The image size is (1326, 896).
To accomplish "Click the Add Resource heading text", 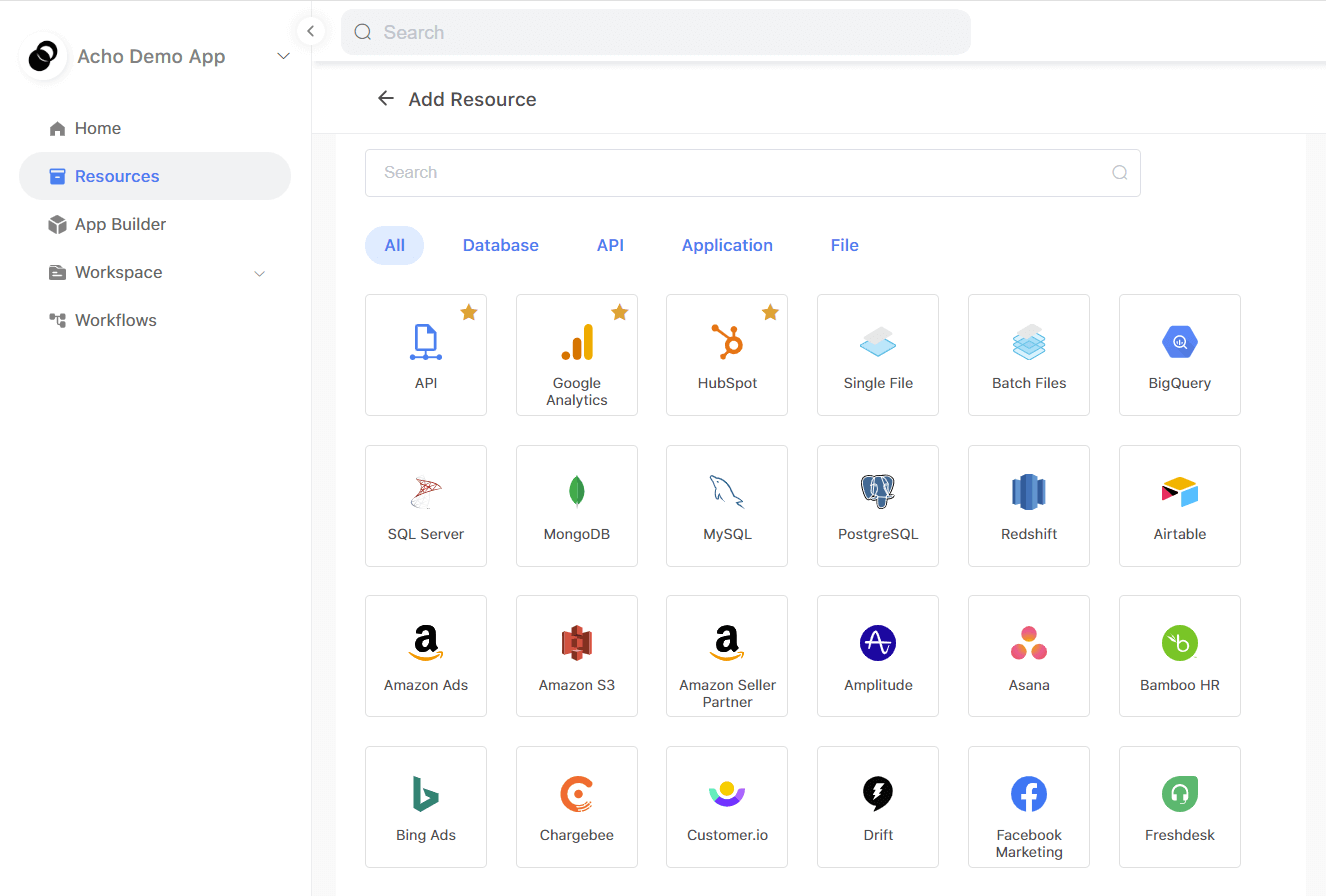I will point(472,99).
